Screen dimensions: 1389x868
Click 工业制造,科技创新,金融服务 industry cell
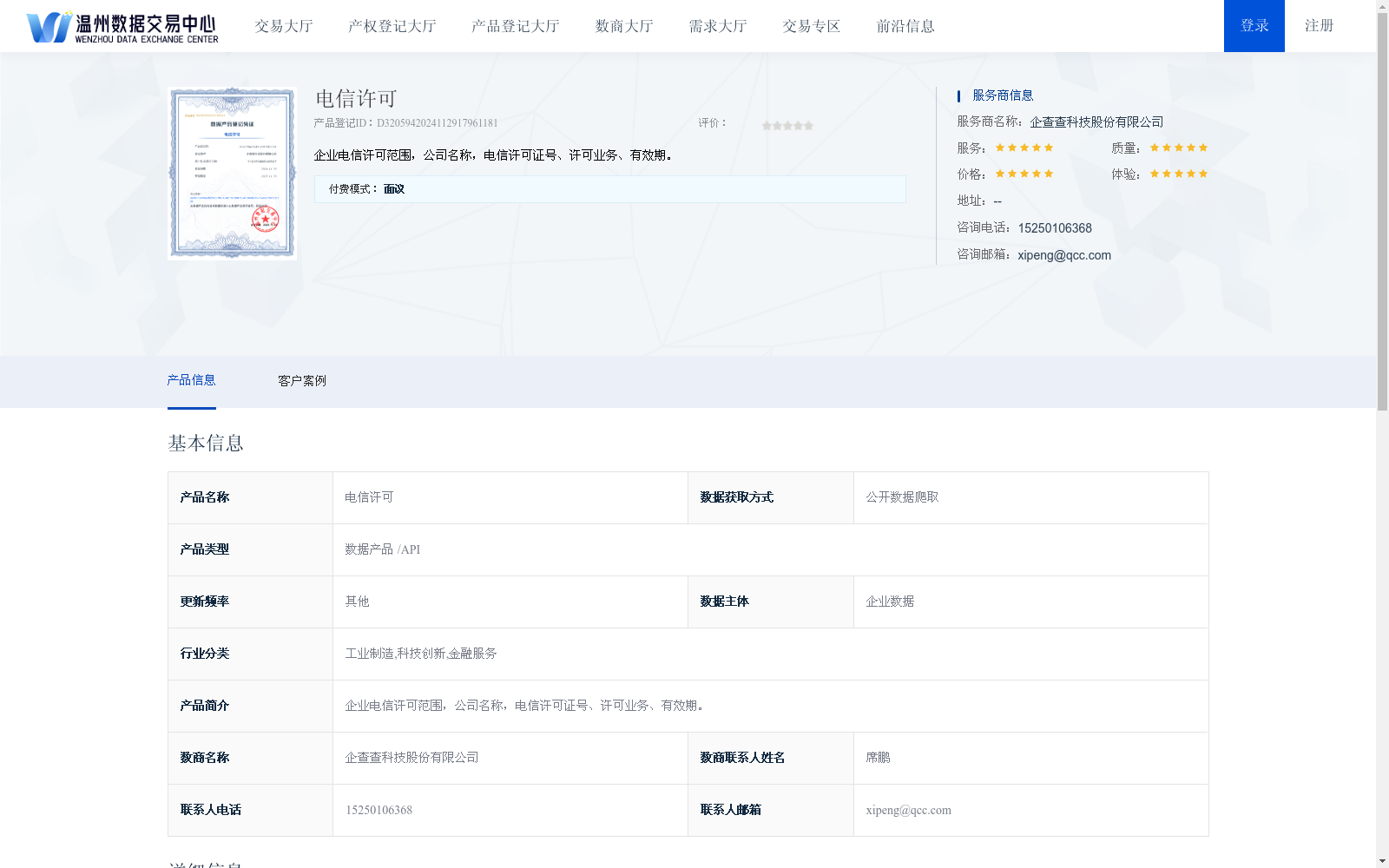tap(771, 654)
